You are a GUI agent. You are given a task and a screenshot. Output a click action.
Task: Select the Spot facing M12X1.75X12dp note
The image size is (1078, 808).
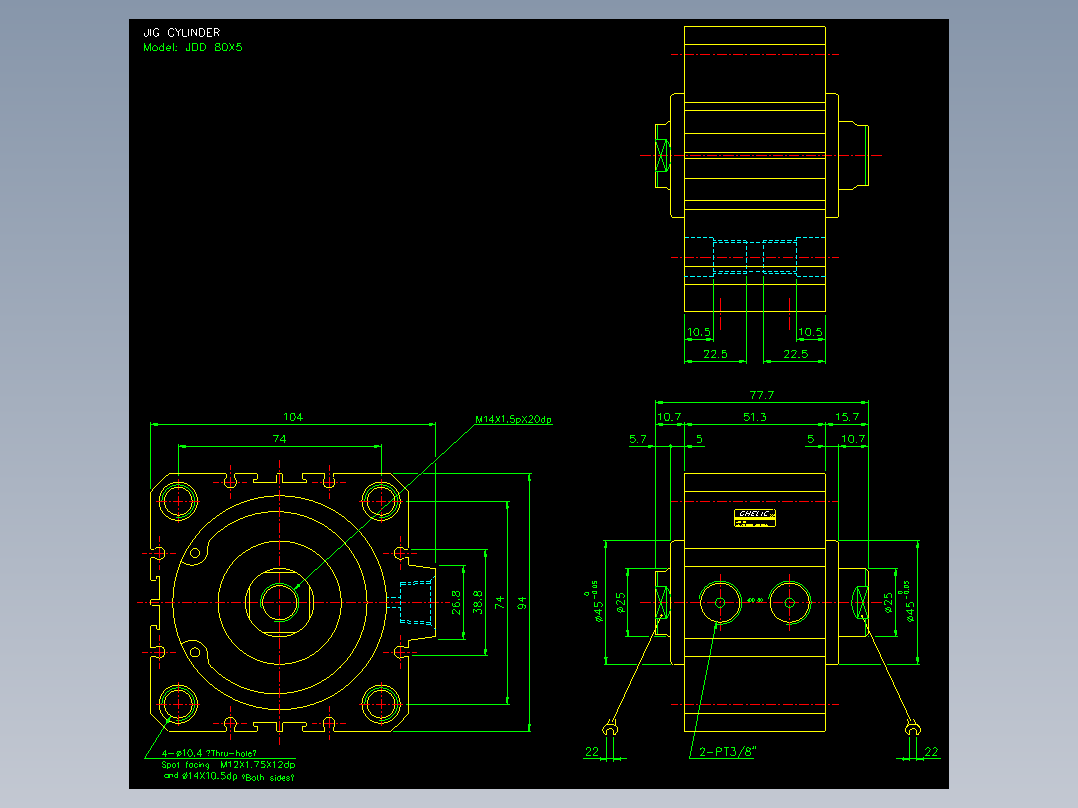228,765
